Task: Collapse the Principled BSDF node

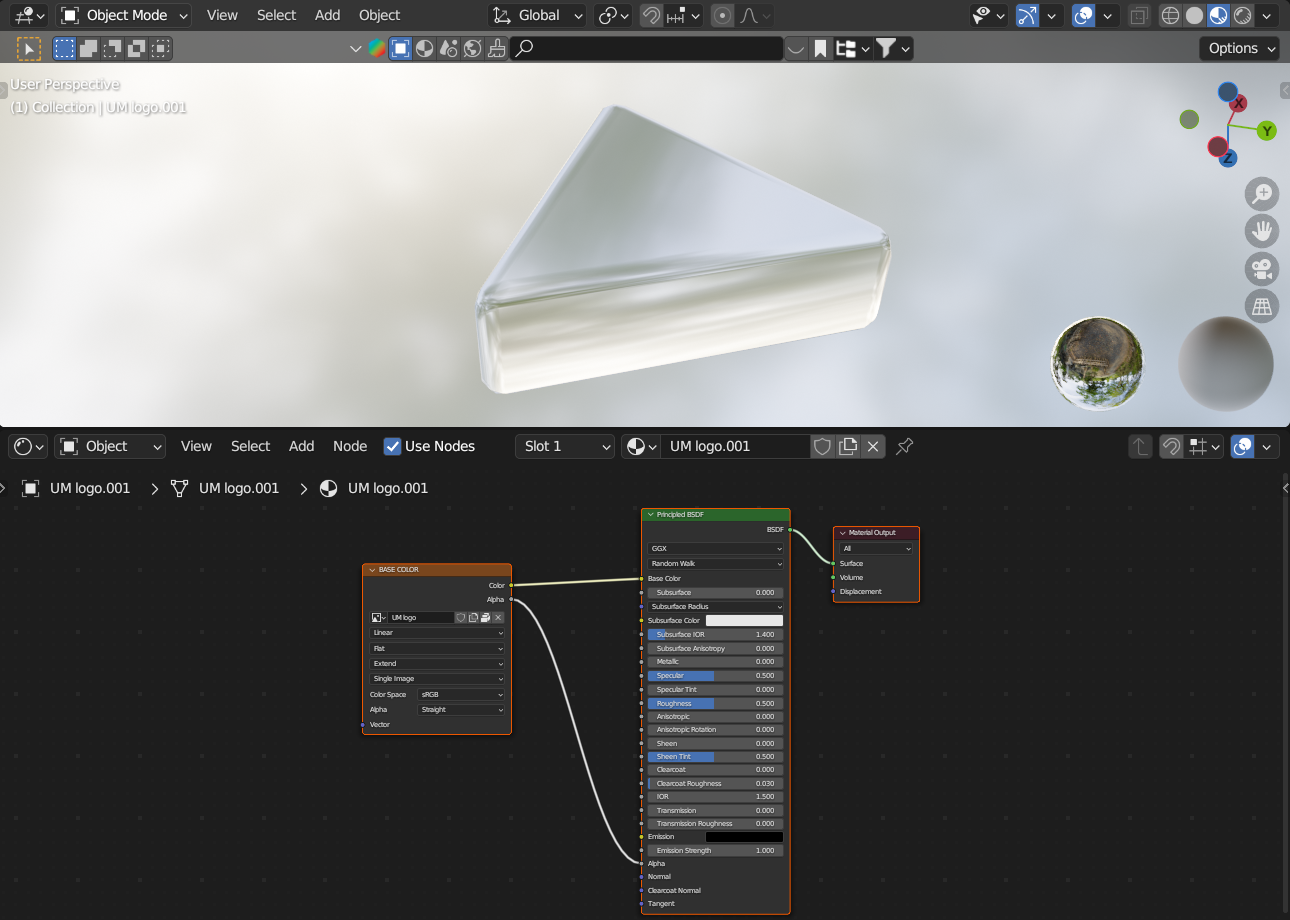Action: [651, 515]
